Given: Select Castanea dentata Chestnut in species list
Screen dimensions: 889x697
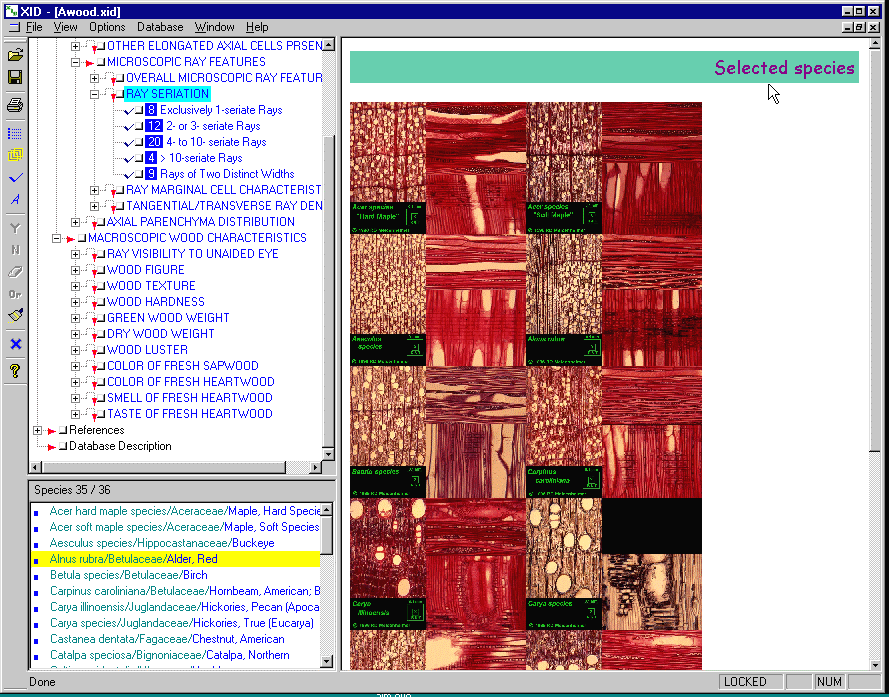Looking at the screenshot, I should click(x=166, y=639).
